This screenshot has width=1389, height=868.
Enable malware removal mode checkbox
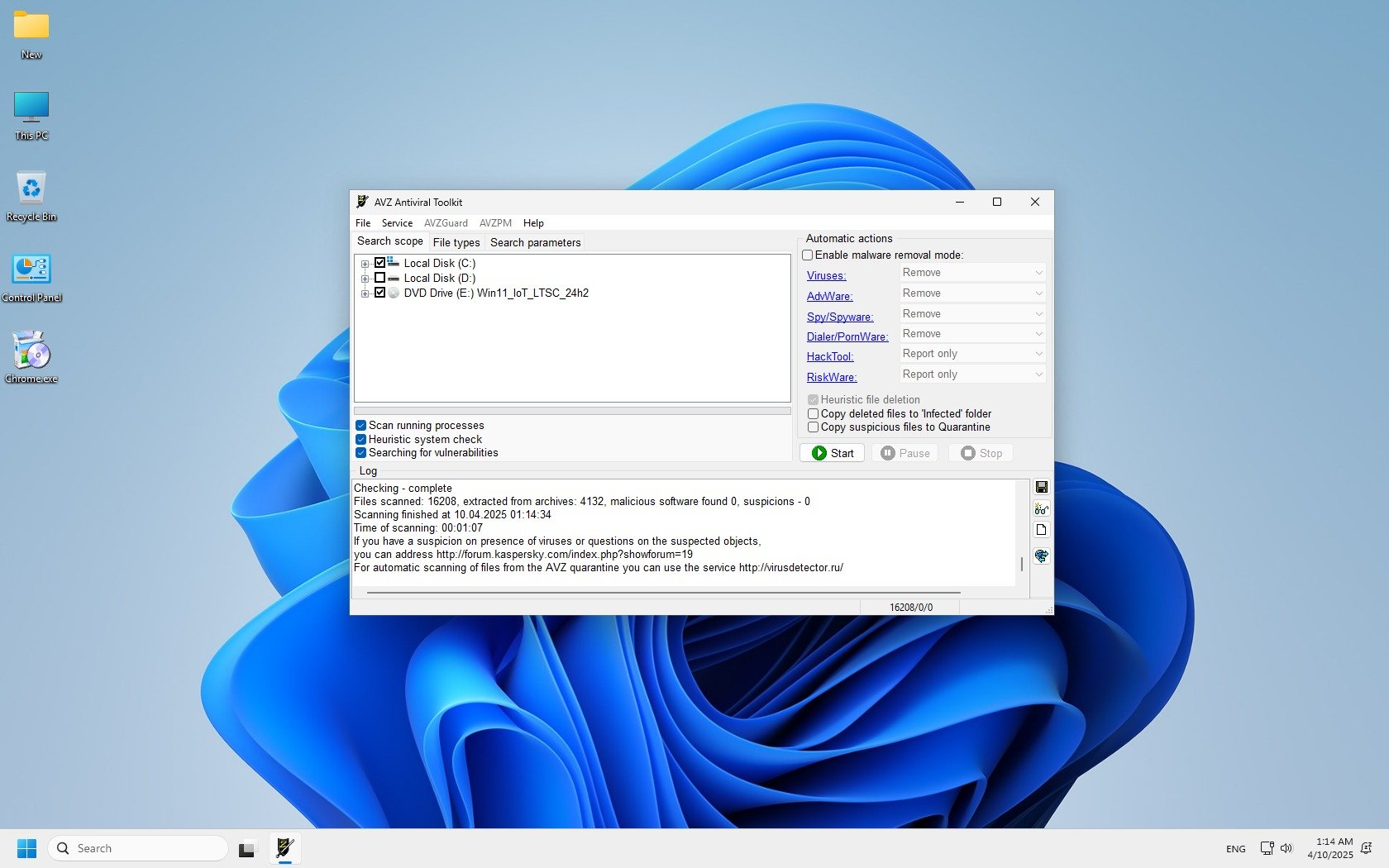click(x=808, y=255)
